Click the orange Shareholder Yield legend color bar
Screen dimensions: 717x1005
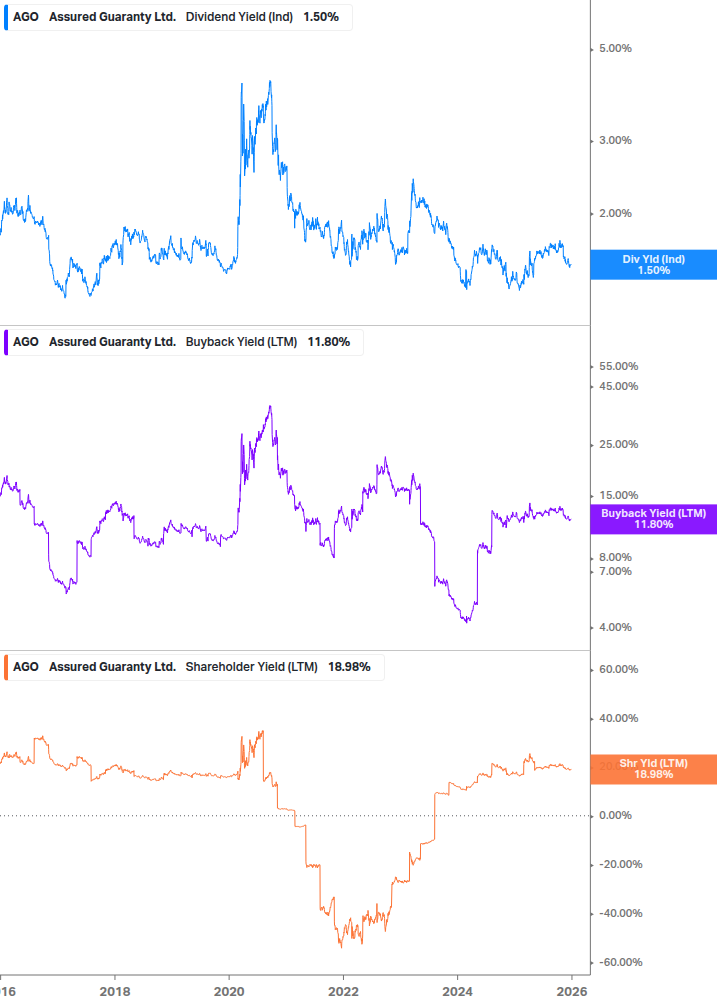[6, 667]
